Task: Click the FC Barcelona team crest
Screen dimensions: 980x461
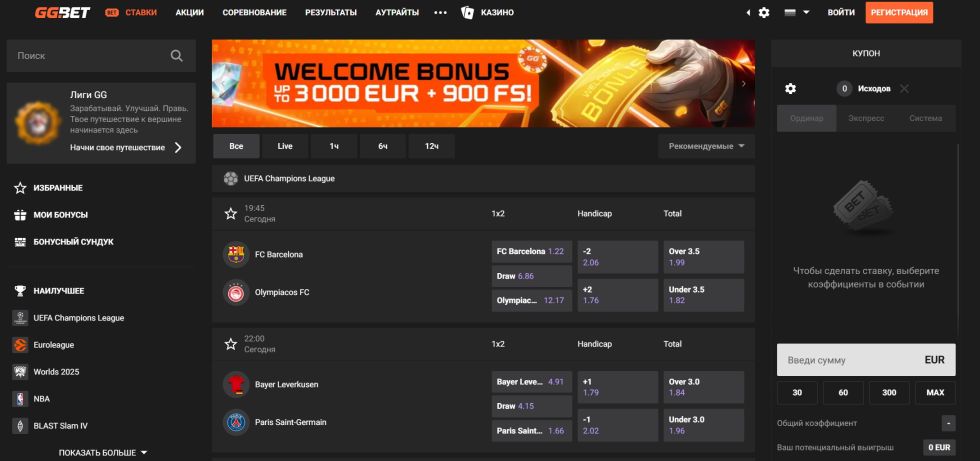Action: pyautogui.click(x=235, y=254)
